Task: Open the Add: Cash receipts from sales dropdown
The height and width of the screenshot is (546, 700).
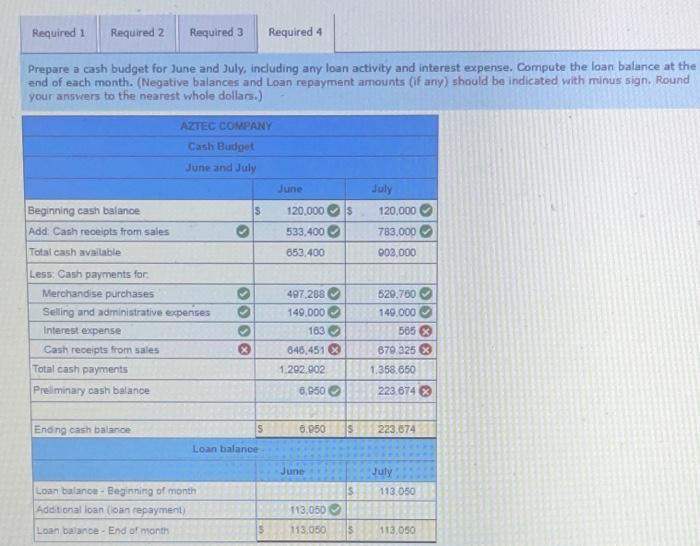Action: pyautogui.click(x=139, y=231)
